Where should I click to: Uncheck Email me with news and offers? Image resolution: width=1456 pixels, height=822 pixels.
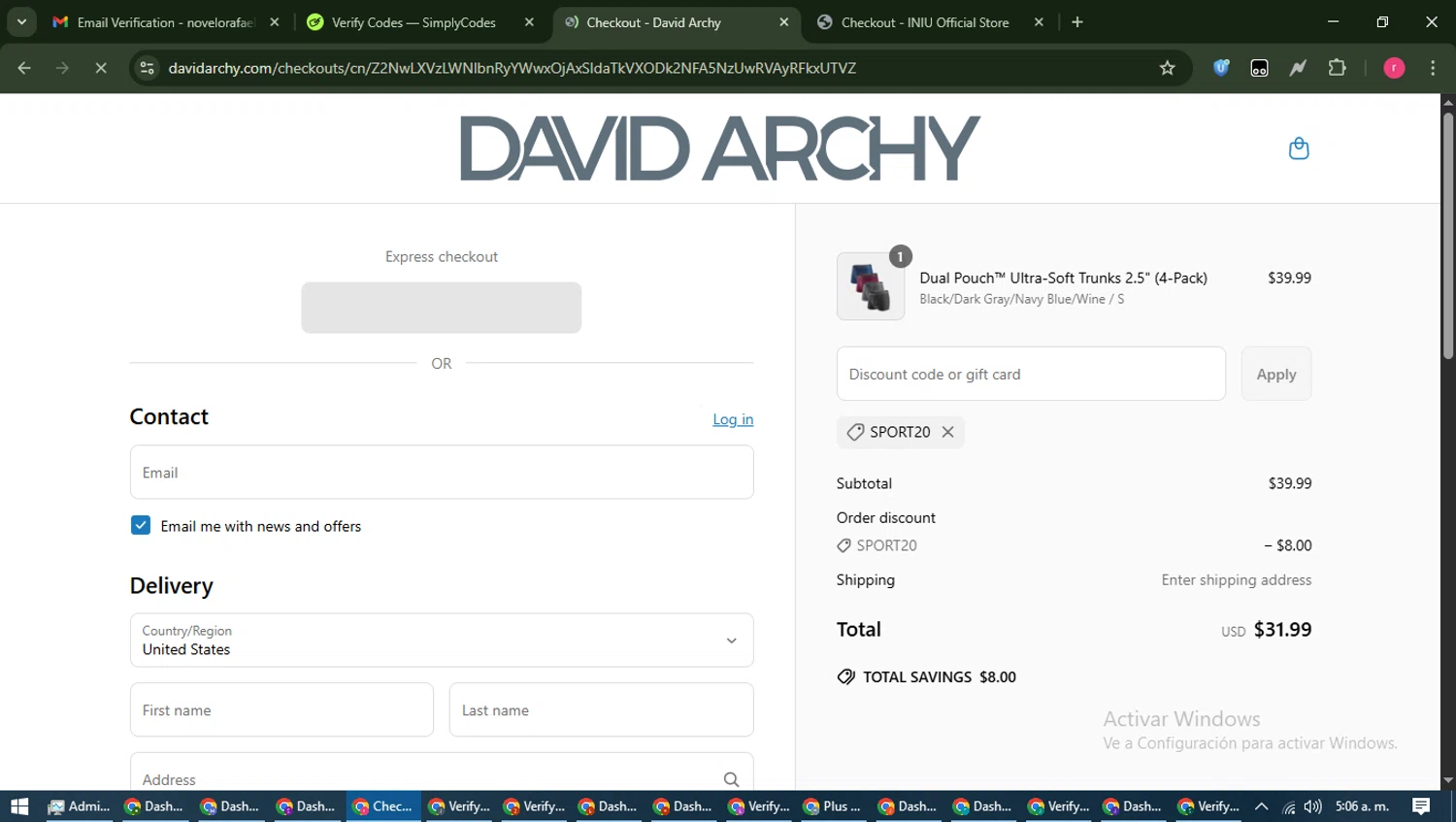pos(141,525)
